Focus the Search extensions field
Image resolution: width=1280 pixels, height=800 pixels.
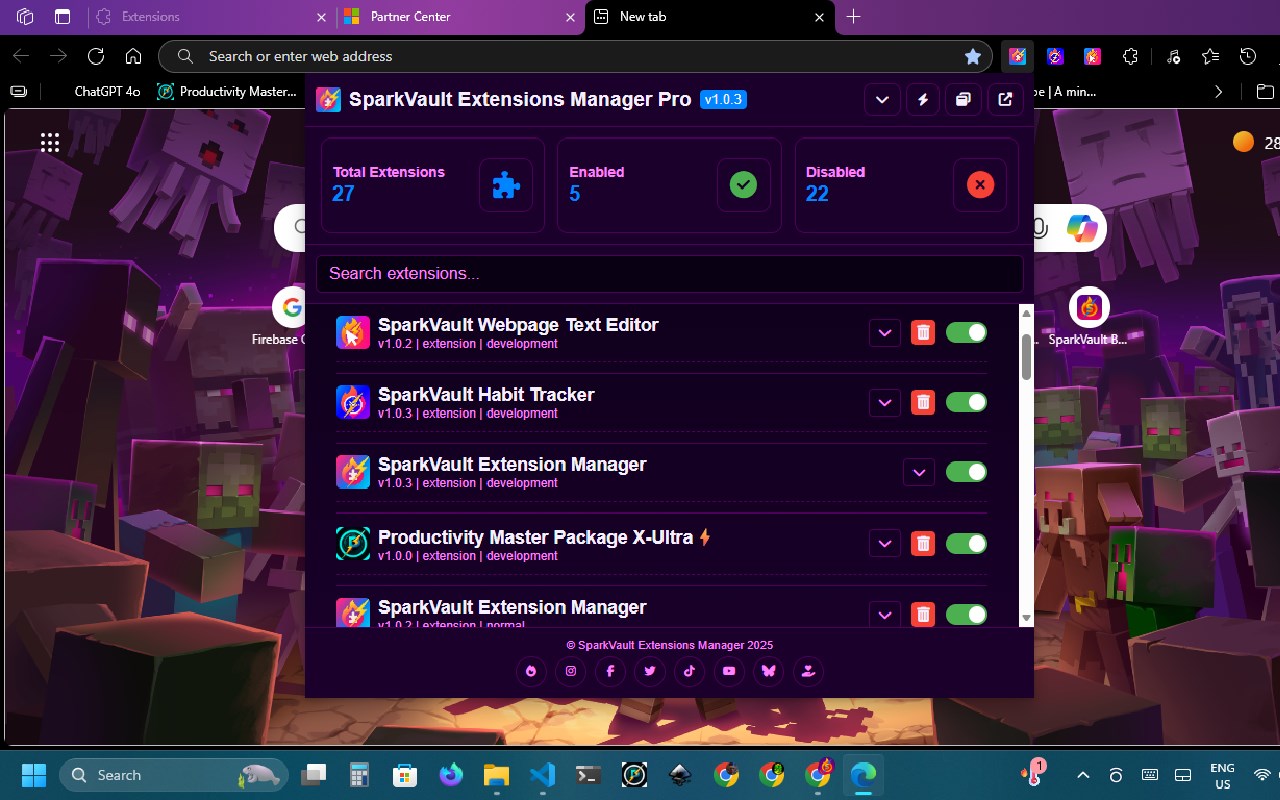tap(670, 273)
